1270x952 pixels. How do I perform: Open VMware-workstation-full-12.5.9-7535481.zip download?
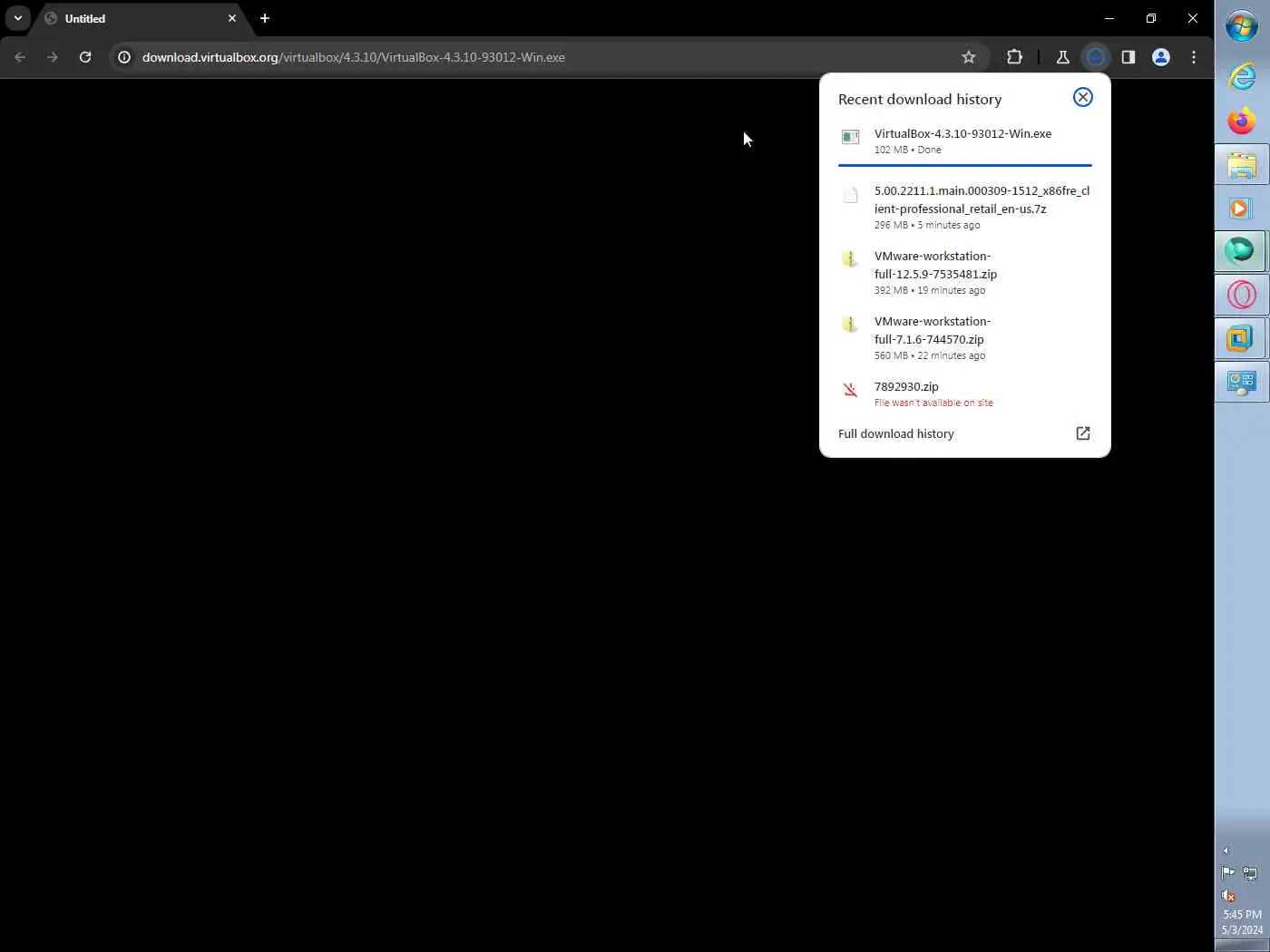(964, 273)
